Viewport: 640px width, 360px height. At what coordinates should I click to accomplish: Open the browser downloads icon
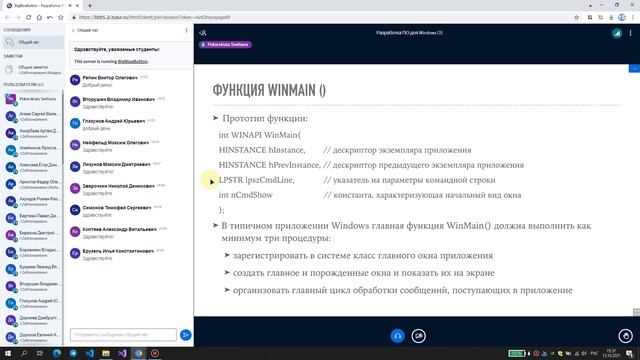click(611, 18)
